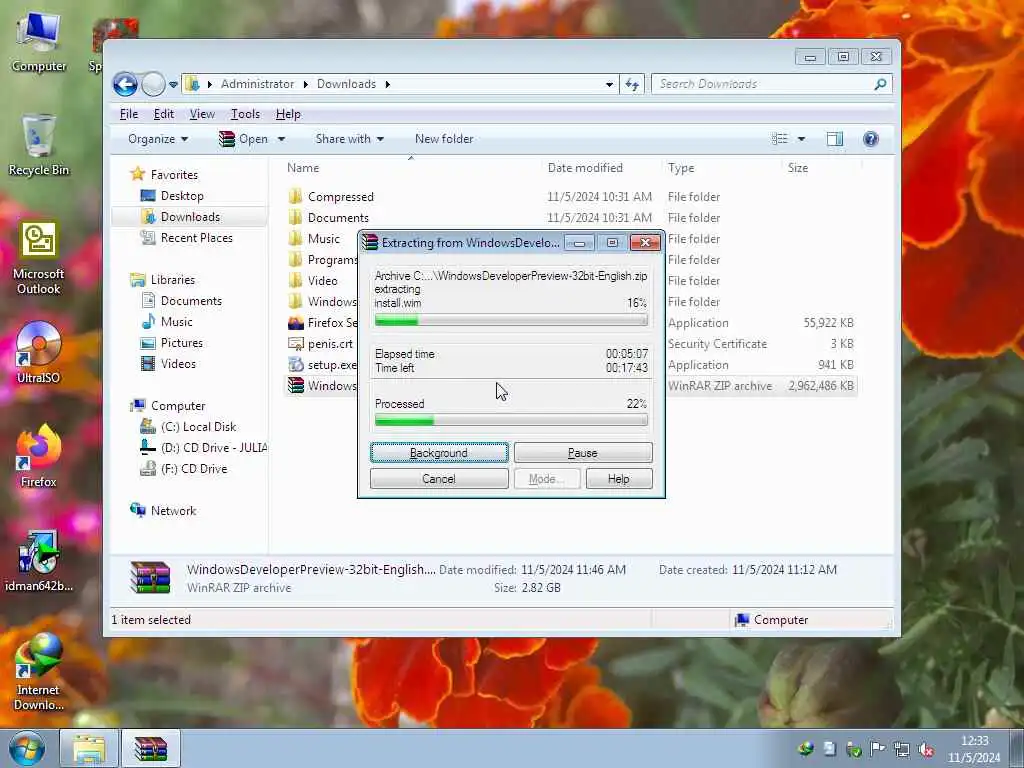Select Desktop under Favorites
Screen dimensions: 1024x768
coord(172,196)
